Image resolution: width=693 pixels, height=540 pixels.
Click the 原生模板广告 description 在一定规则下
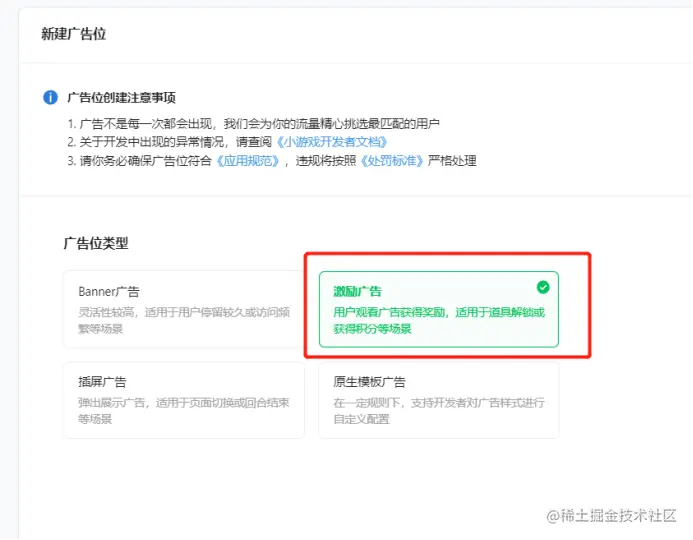[x=439, y=411]
